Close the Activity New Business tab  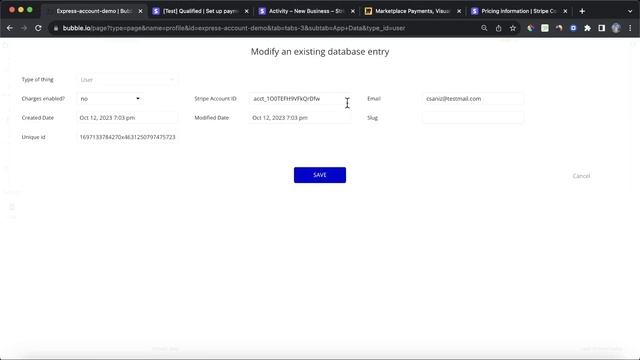pos(353,11)
